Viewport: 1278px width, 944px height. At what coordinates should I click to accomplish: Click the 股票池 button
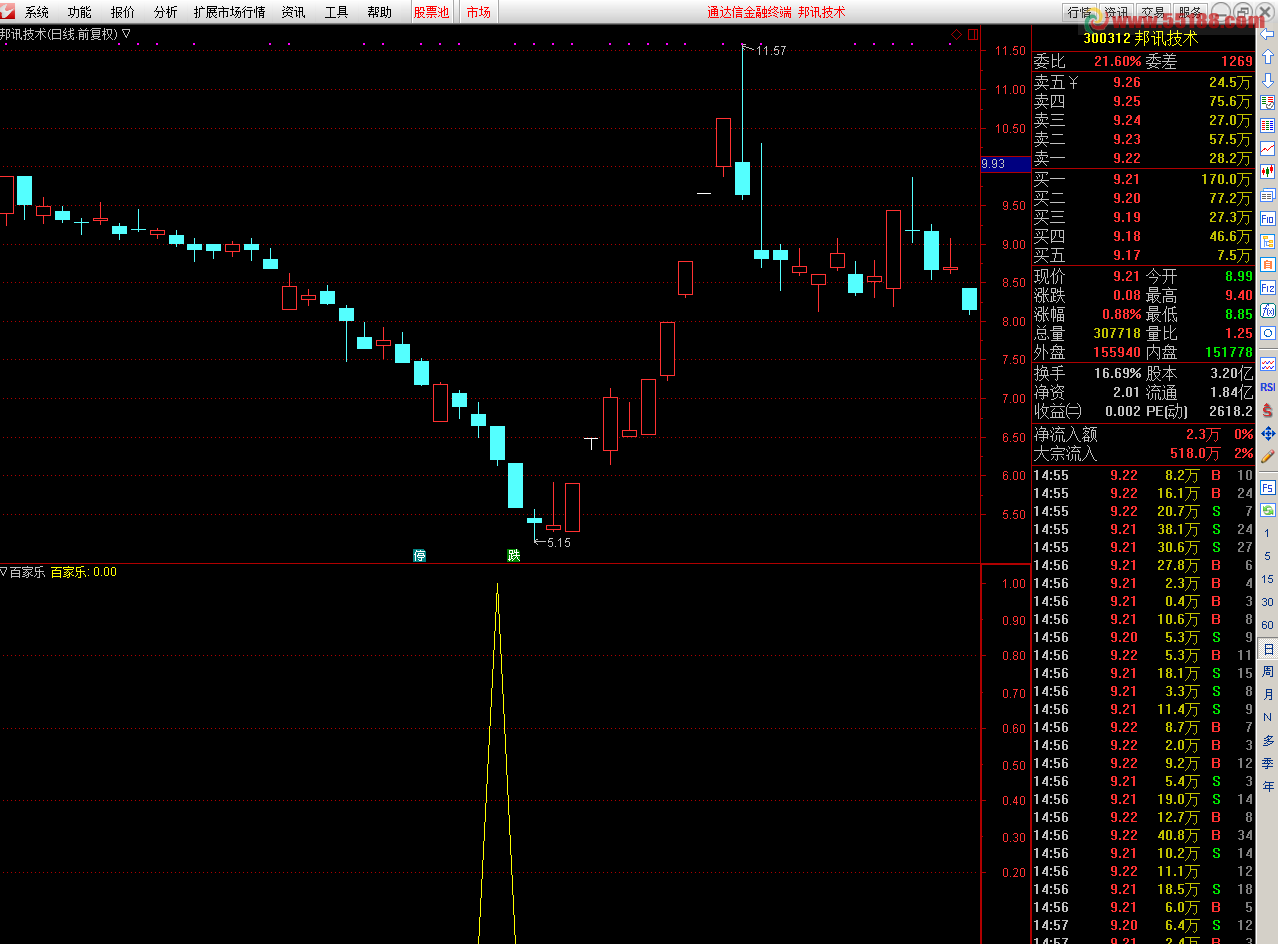pyautogui.click(x=432, y=12)
